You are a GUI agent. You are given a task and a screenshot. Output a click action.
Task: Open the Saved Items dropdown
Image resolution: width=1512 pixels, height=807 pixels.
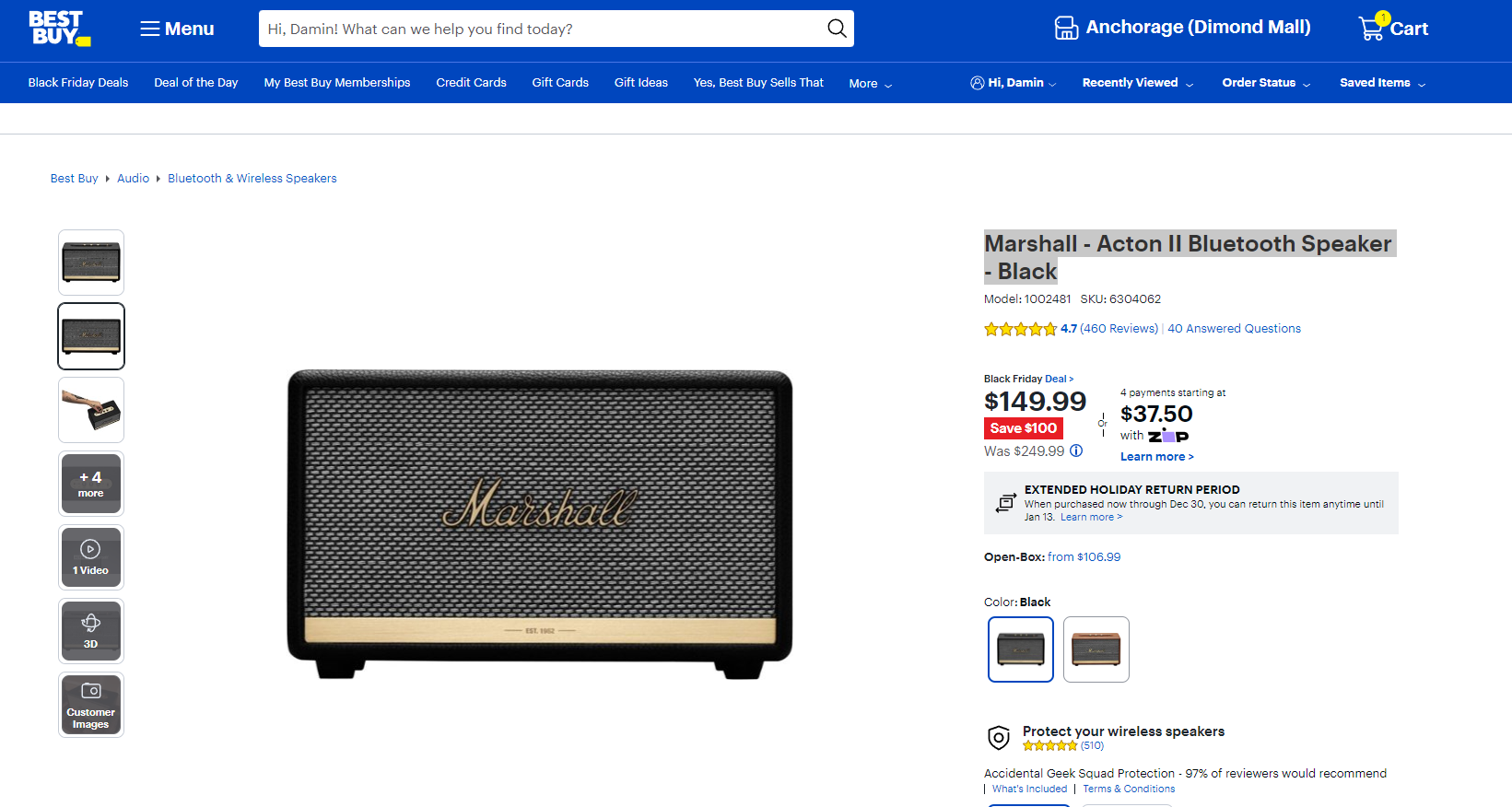coord(1382,83)
